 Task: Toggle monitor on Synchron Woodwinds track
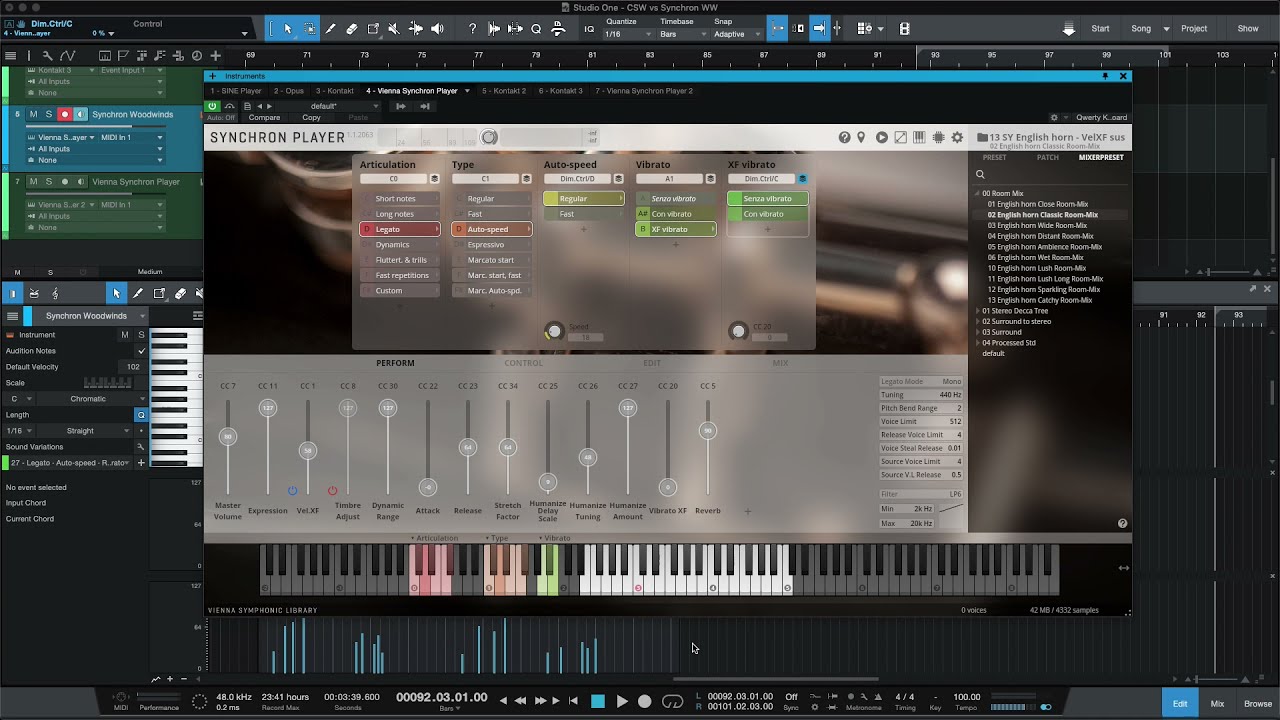pyautogui.click(x=80, y=114)
